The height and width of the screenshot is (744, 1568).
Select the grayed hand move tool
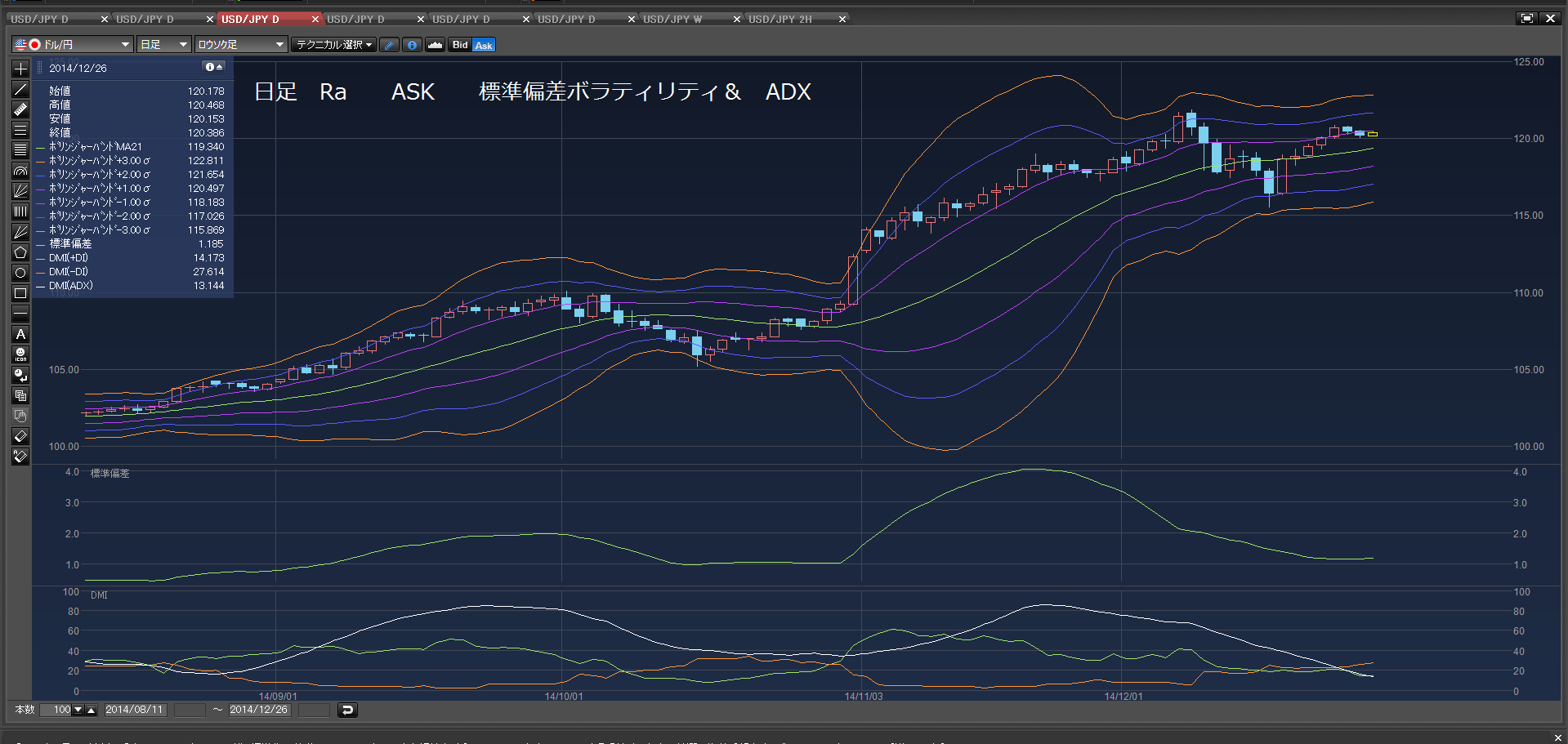(20, 417)
